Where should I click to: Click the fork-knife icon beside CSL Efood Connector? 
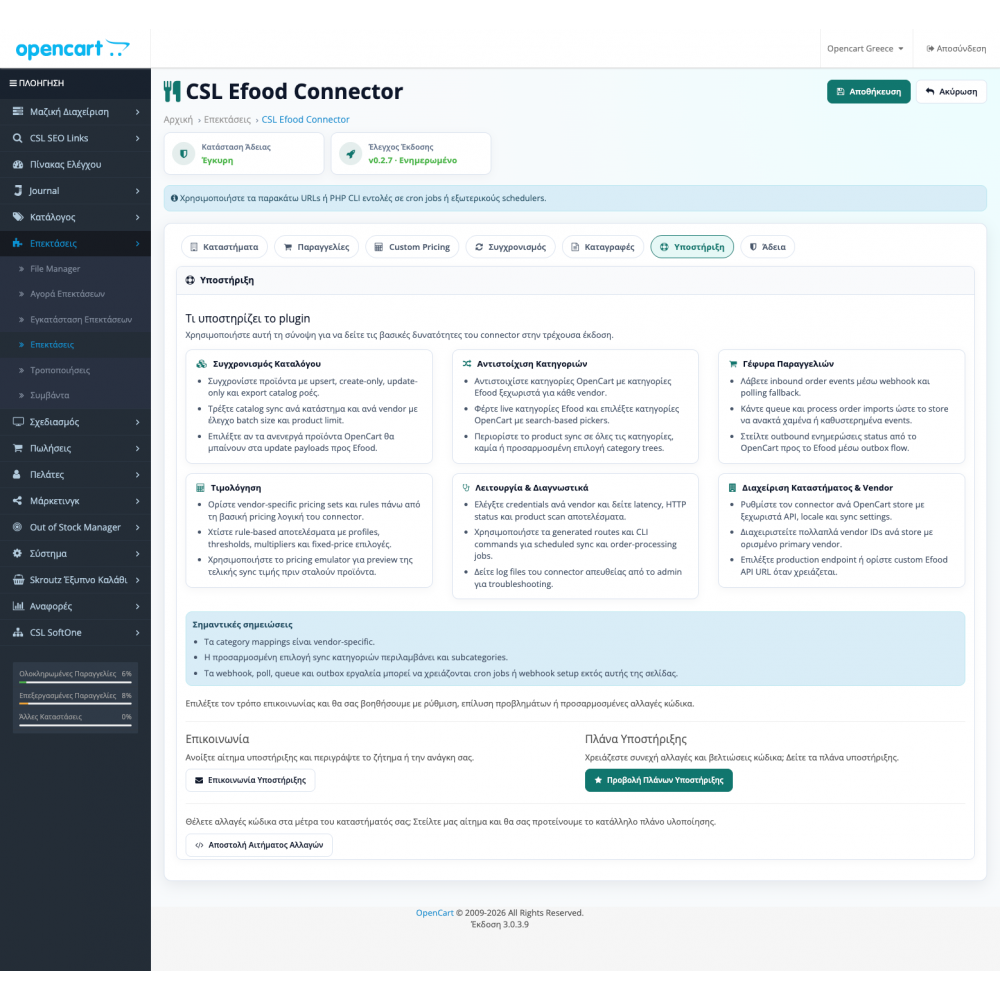click(x=172, y=91)
